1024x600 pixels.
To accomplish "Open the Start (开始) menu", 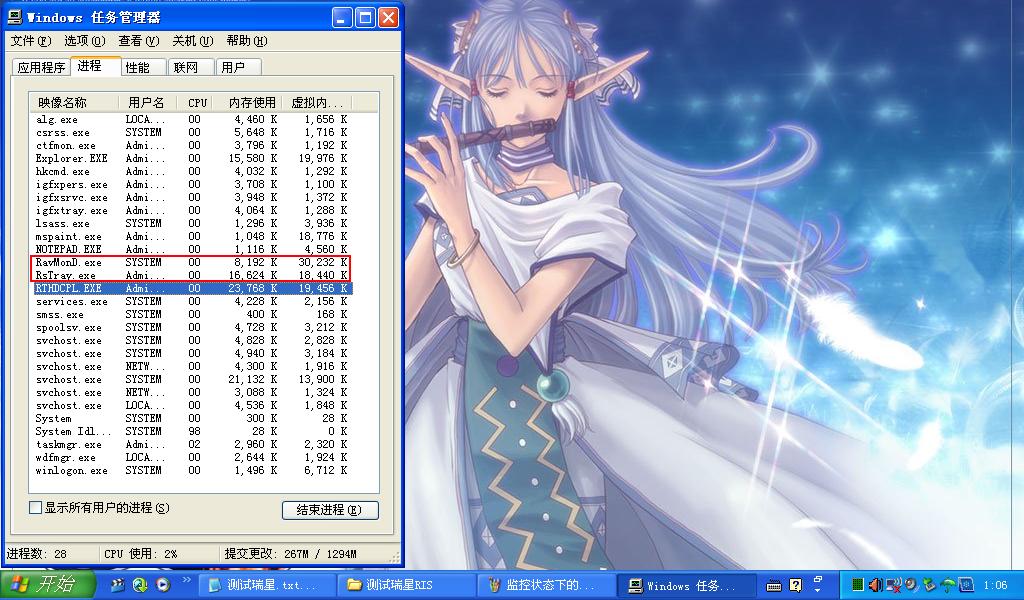I will pyautogui.click(x=47, y=584).
